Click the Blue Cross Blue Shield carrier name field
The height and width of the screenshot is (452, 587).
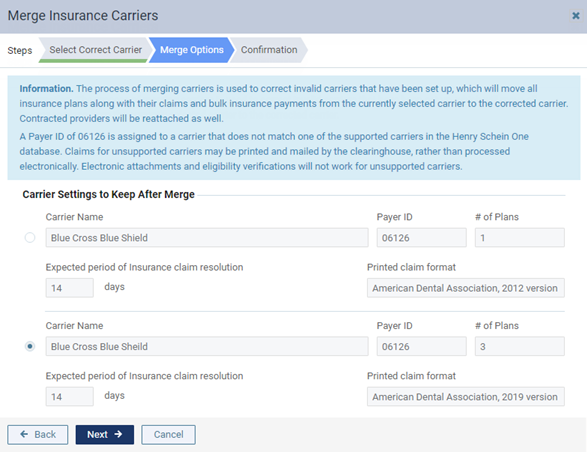coord(207,237)
